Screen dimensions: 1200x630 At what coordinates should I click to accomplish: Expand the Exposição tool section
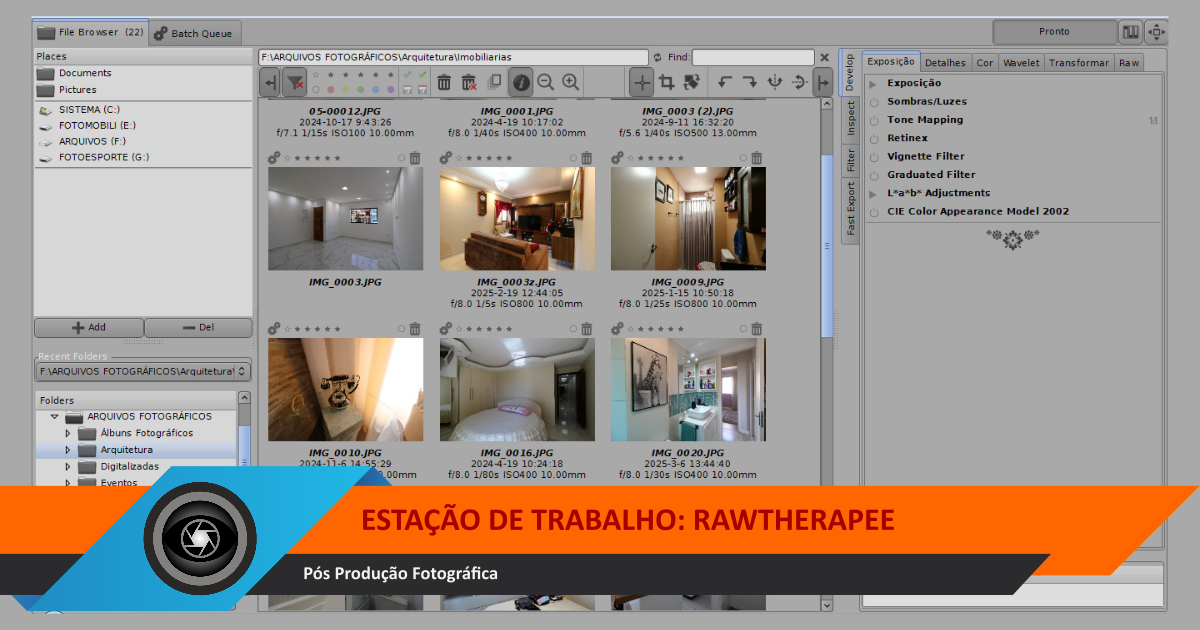click(873, 84)
